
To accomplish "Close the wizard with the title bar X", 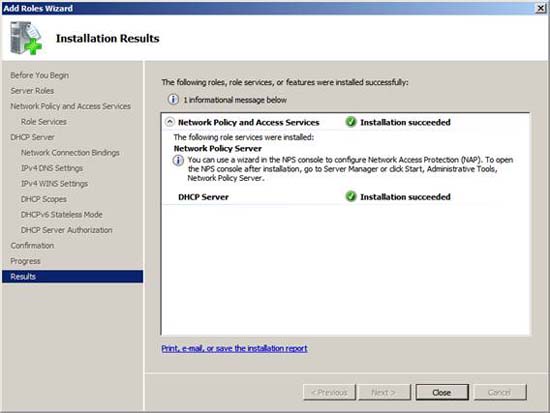I will coord(541,8).
